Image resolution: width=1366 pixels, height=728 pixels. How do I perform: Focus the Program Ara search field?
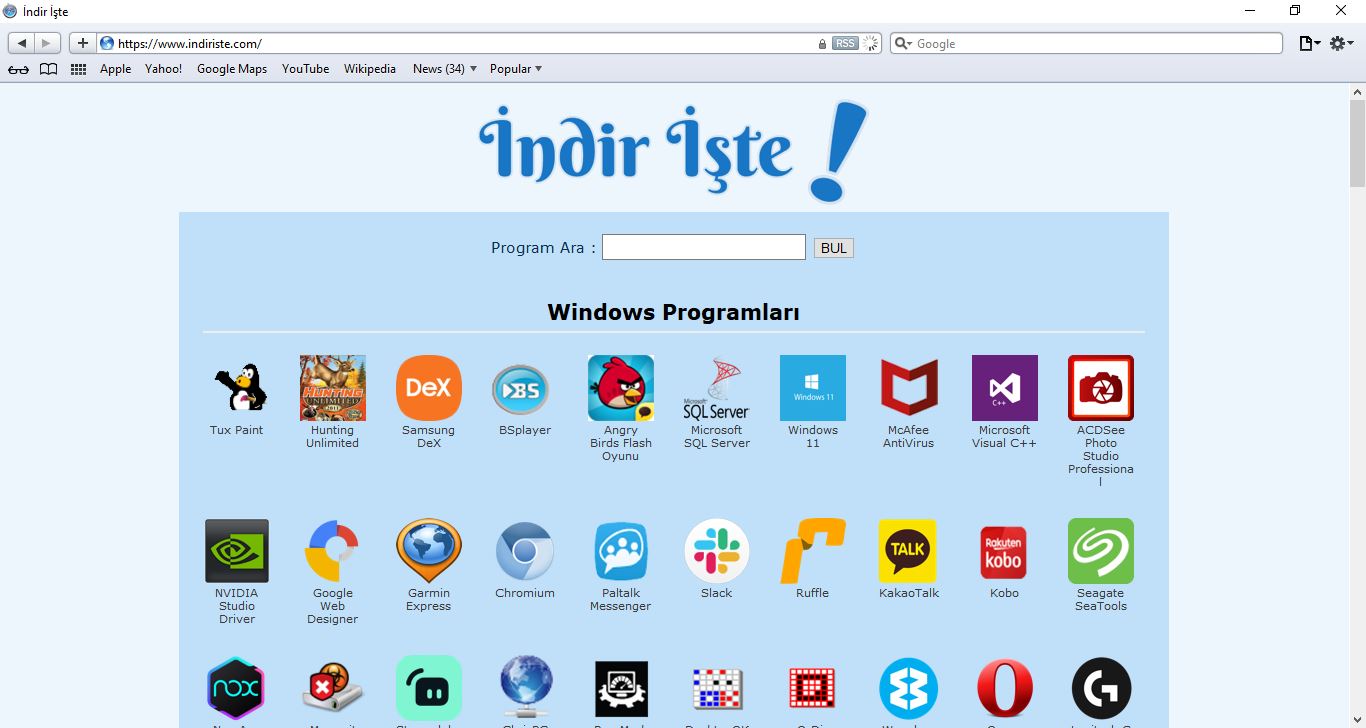(x=704, y=247)
